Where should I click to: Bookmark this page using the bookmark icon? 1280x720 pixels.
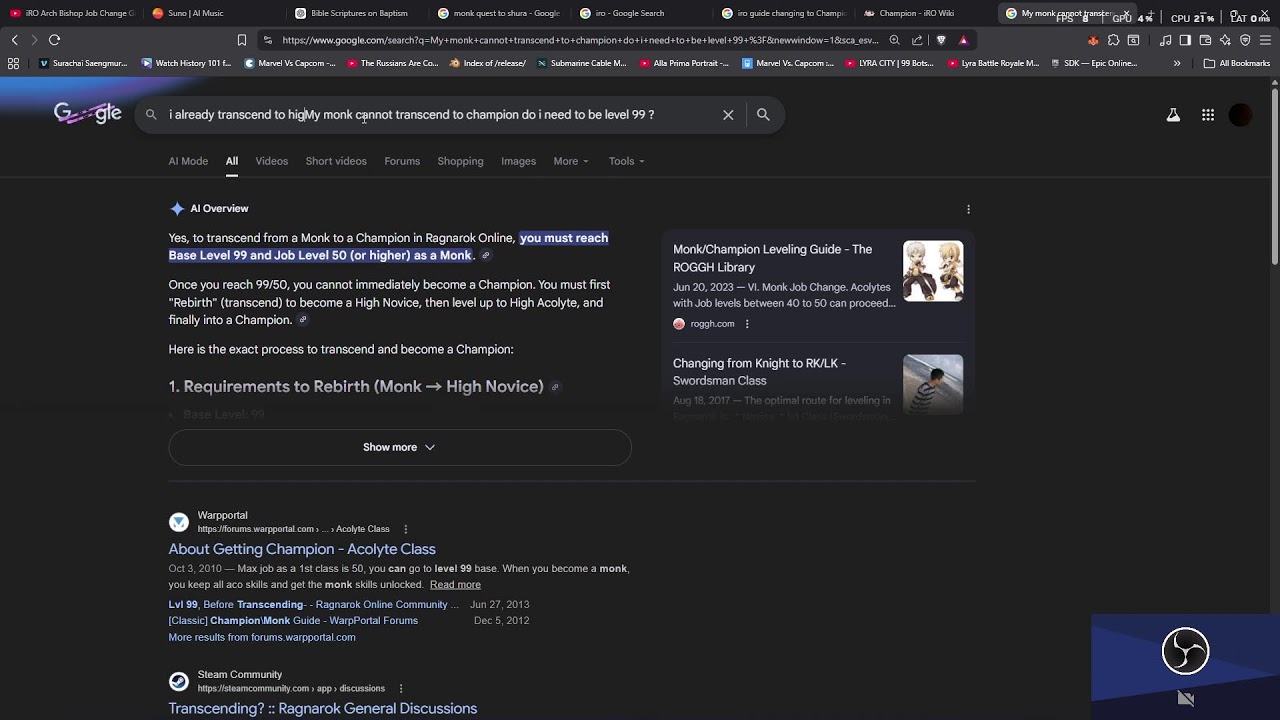pyautogui.click(x=242, y=40)
